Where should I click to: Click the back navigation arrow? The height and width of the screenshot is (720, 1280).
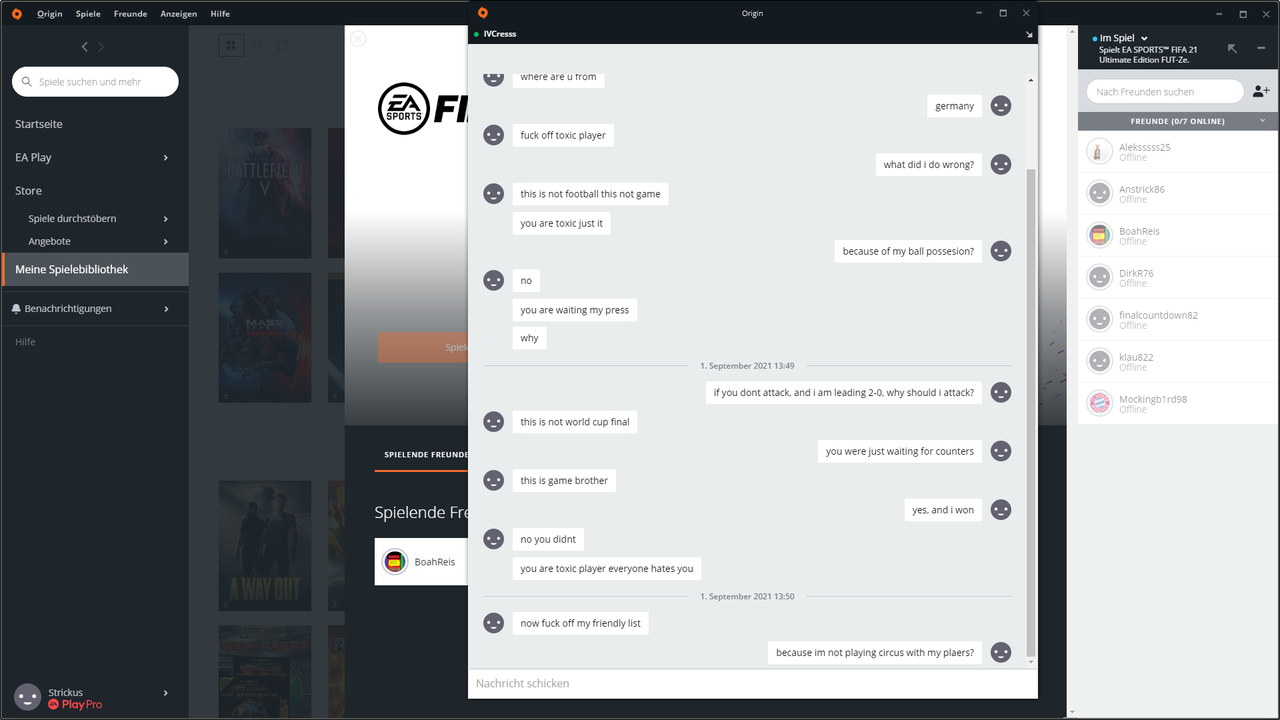pyautogui.click(x=85, y=47)
